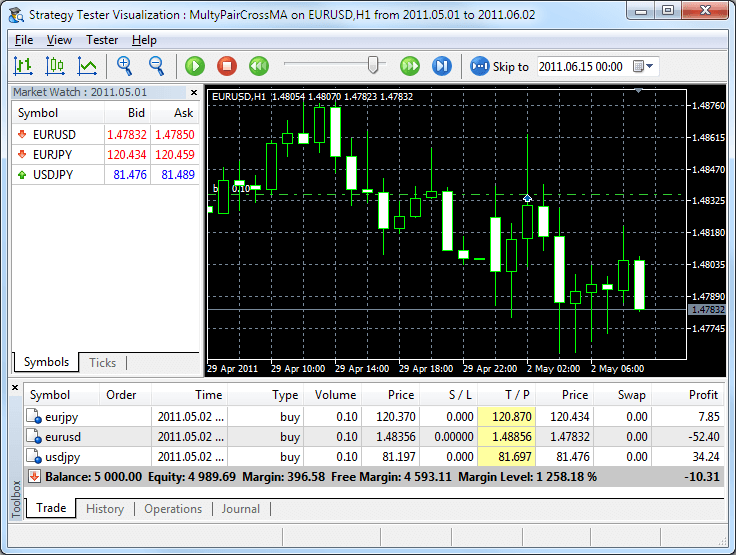The height and width of the screenshot is (555, 736).
Task: Open the File menu
Action: tap(24, 40)
